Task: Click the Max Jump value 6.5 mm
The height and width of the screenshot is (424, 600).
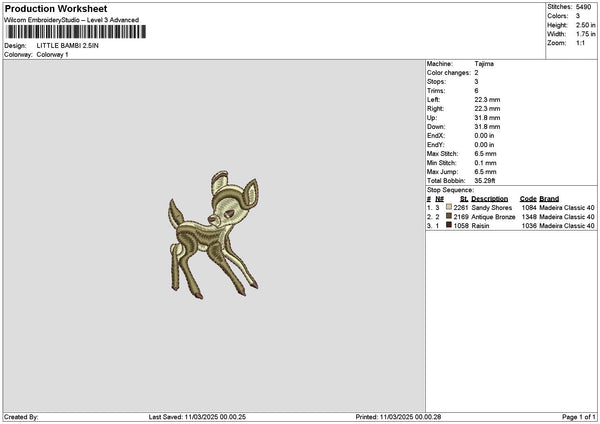Action: [485, 172]
